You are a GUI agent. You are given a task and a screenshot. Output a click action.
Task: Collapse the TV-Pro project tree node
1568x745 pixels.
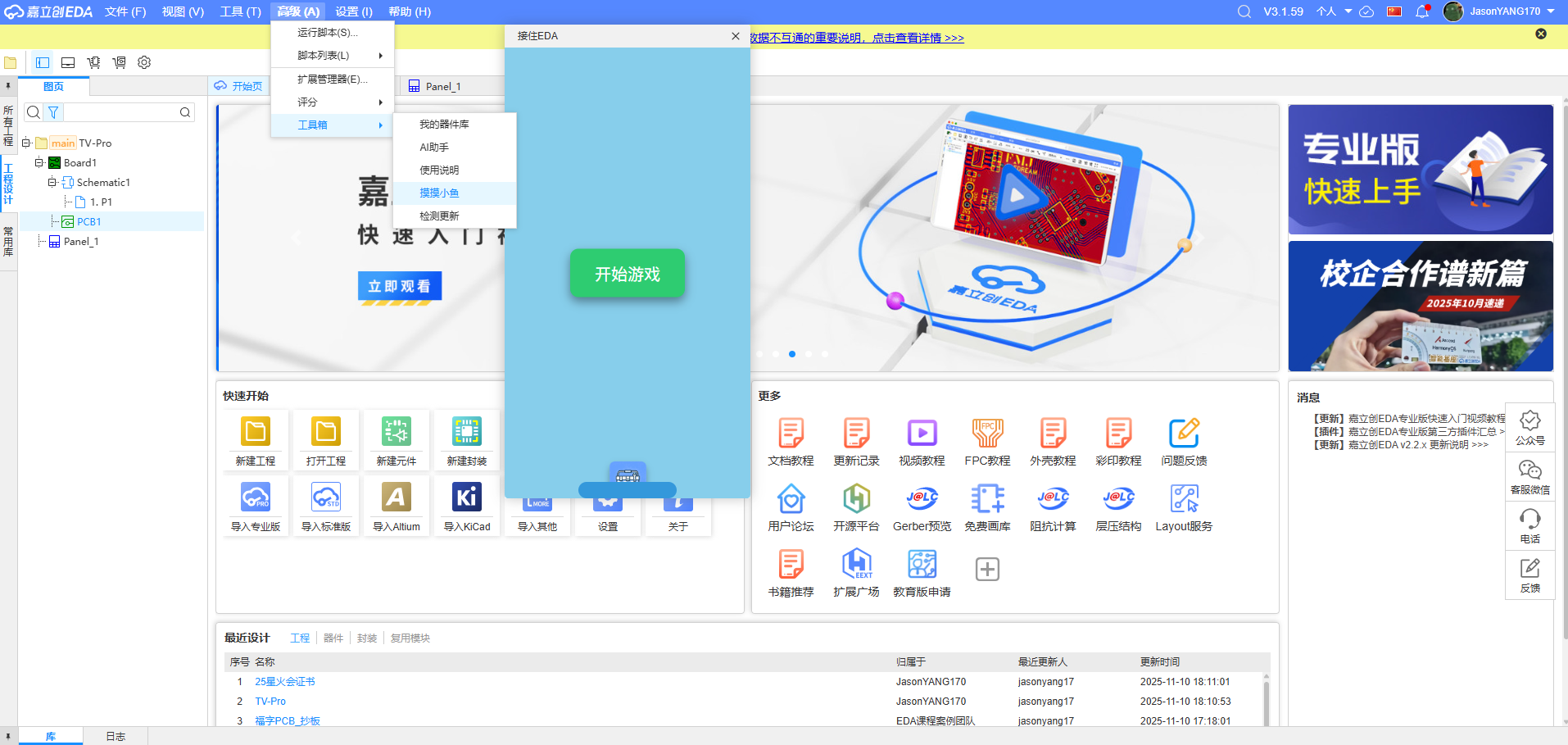click(26, 143)
